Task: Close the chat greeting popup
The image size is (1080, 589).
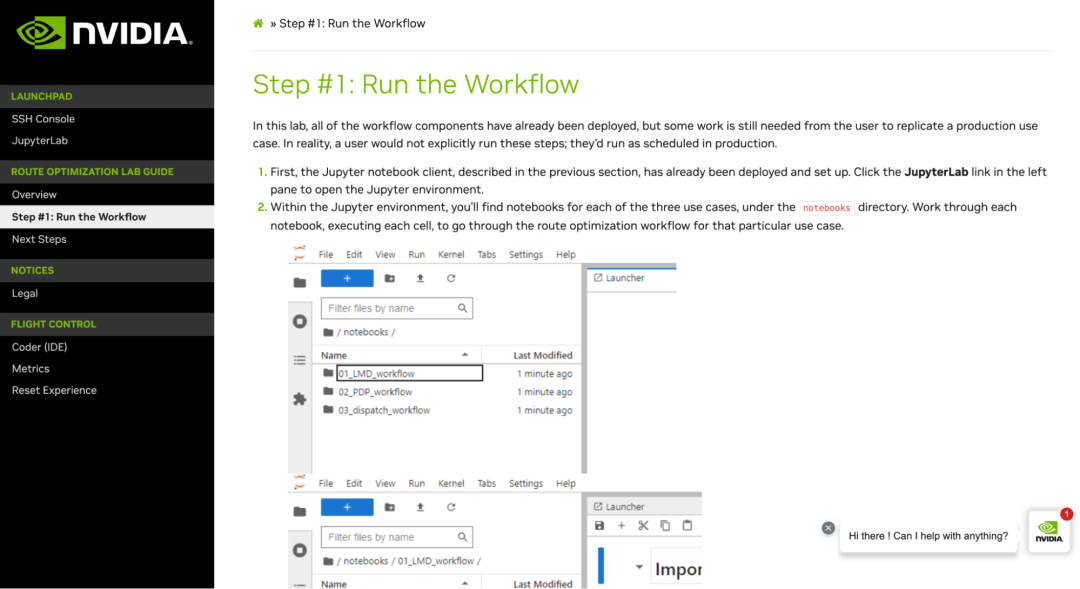Action: [828, 528]
